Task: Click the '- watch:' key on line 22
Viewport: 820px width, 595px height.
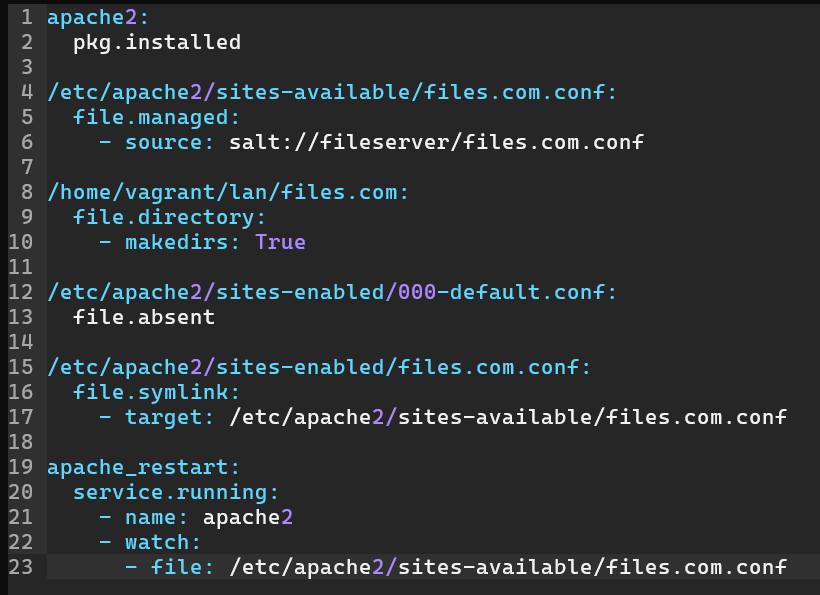Action: click(x=150, y=542)
